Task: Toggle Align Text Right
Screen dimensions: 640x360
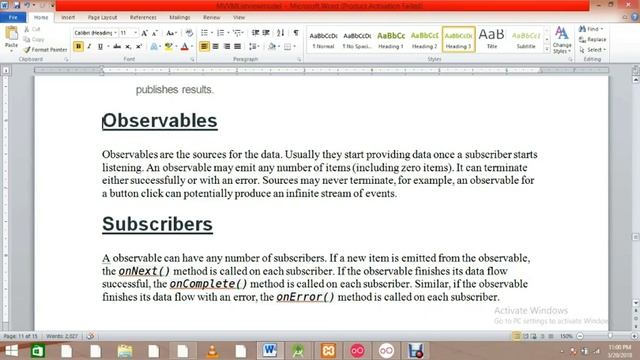Action: (227, 47)
